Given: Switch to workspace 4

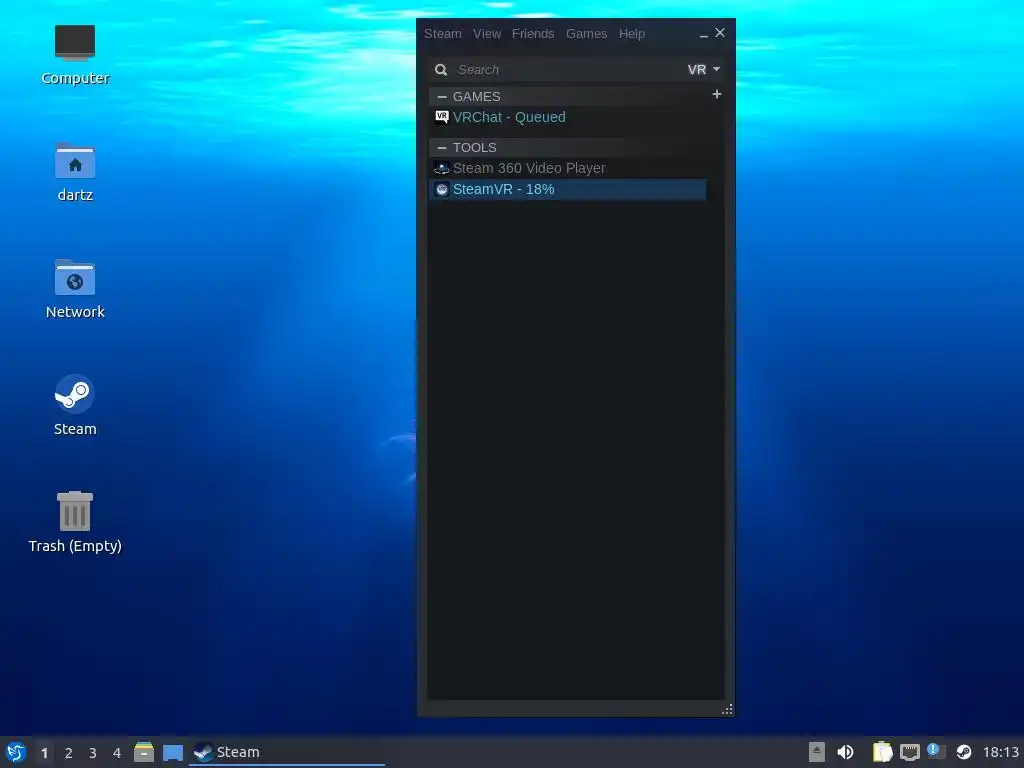Looking at the screenshot, I should point(117,753).
